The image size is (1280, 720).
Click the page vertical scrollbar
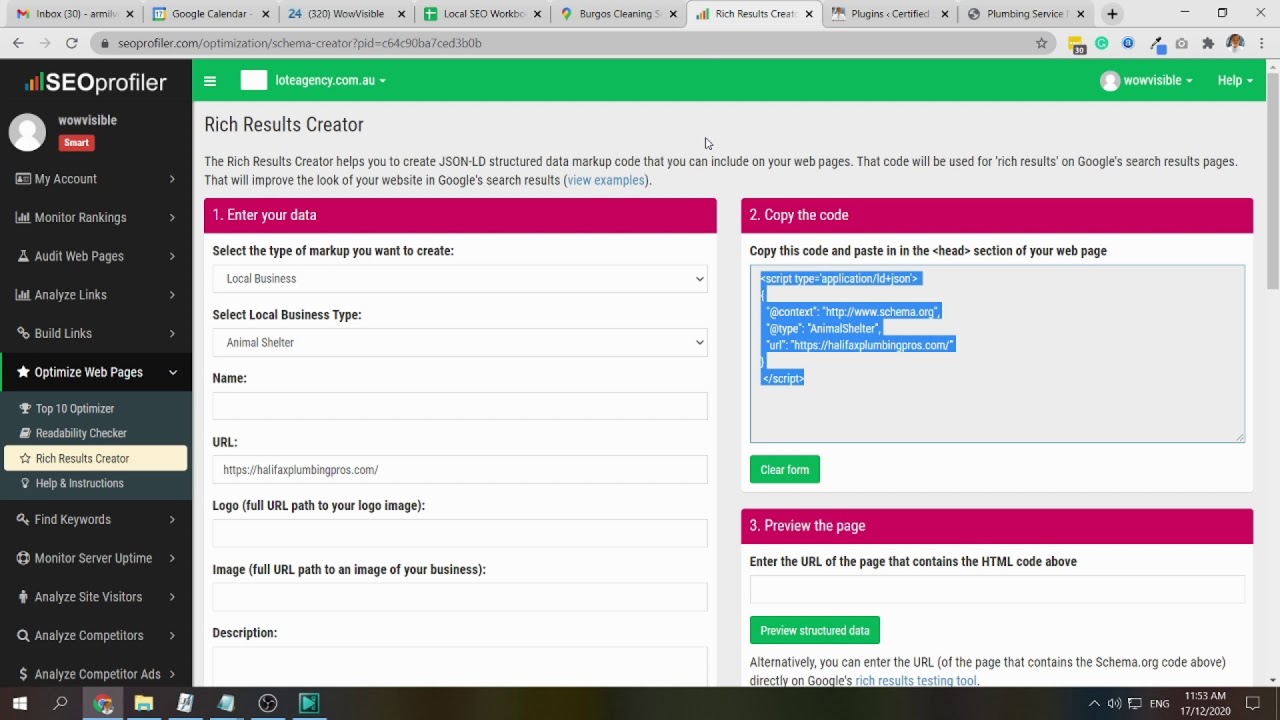pos(1272,180)
